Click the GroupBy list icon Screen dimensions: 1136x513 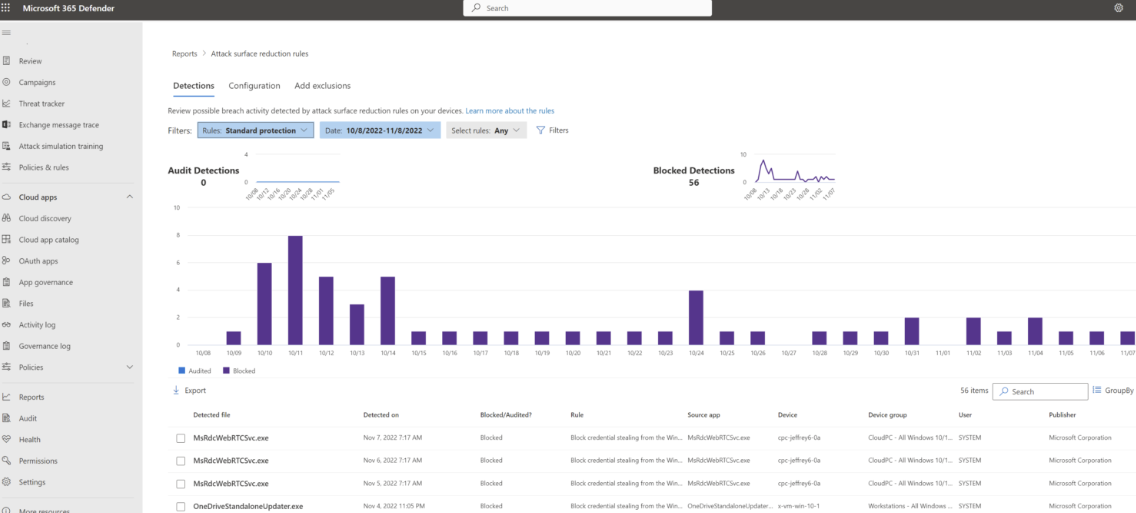(1097, 390)
